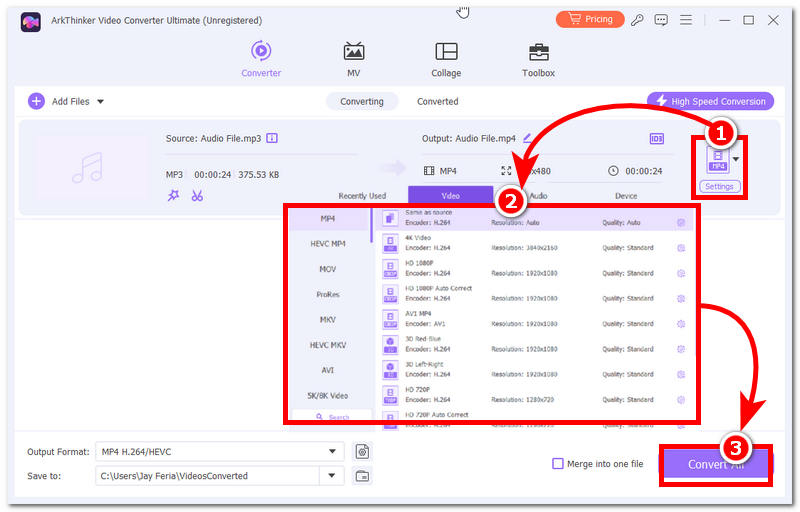Click the Add Files plus icon
This screenshot has width=800, height=512.
(36, 101)
